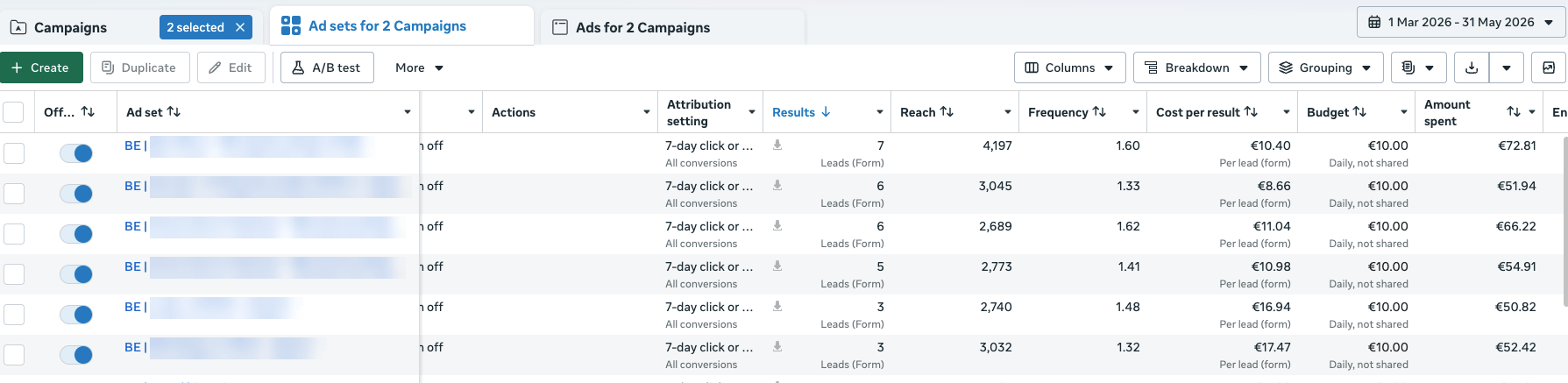Clear the 2 selected filter X
Image resolution: width=1568 pixels, height=383 pixels.
point(240,27)
